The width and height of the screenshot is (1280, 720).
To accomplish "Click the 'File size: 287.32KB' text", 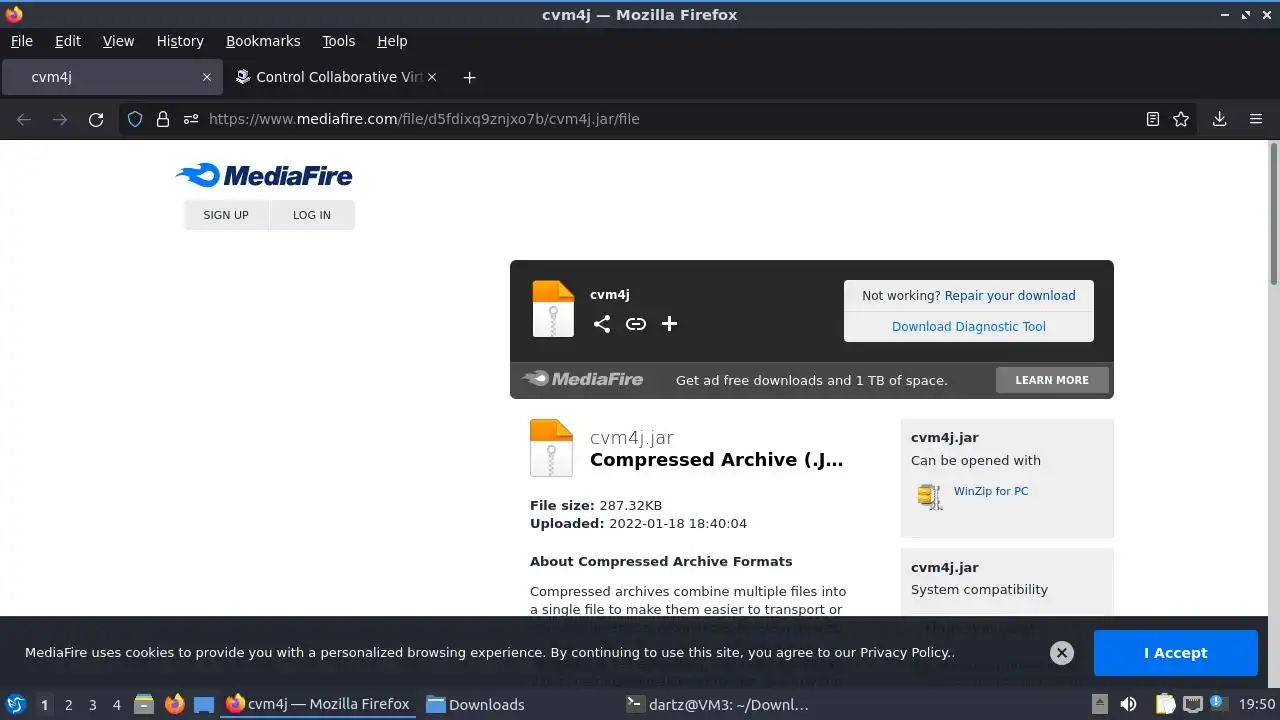I will tap(596, 506).
